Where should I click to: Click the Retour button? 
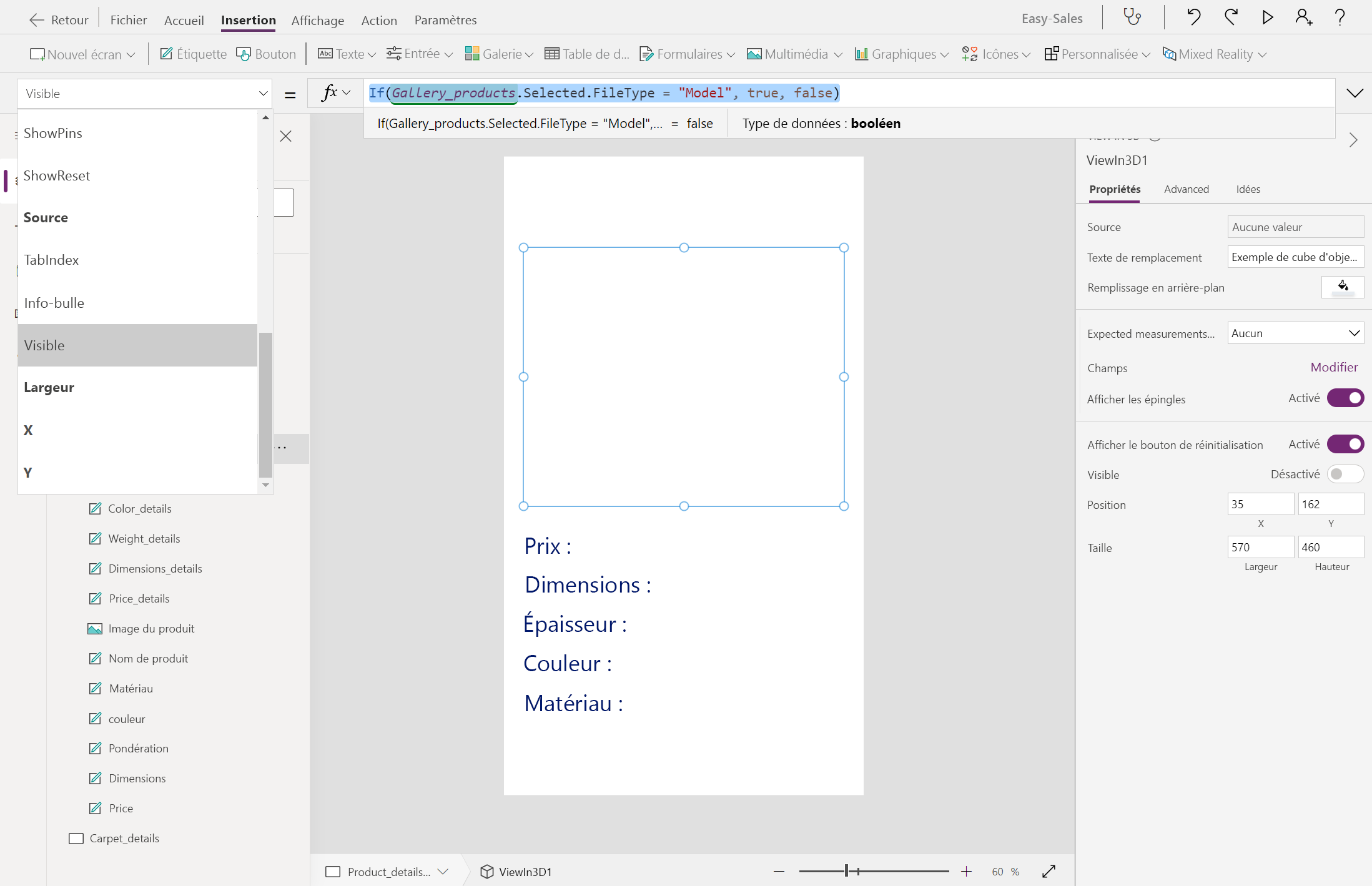click(x=58, y=19)
